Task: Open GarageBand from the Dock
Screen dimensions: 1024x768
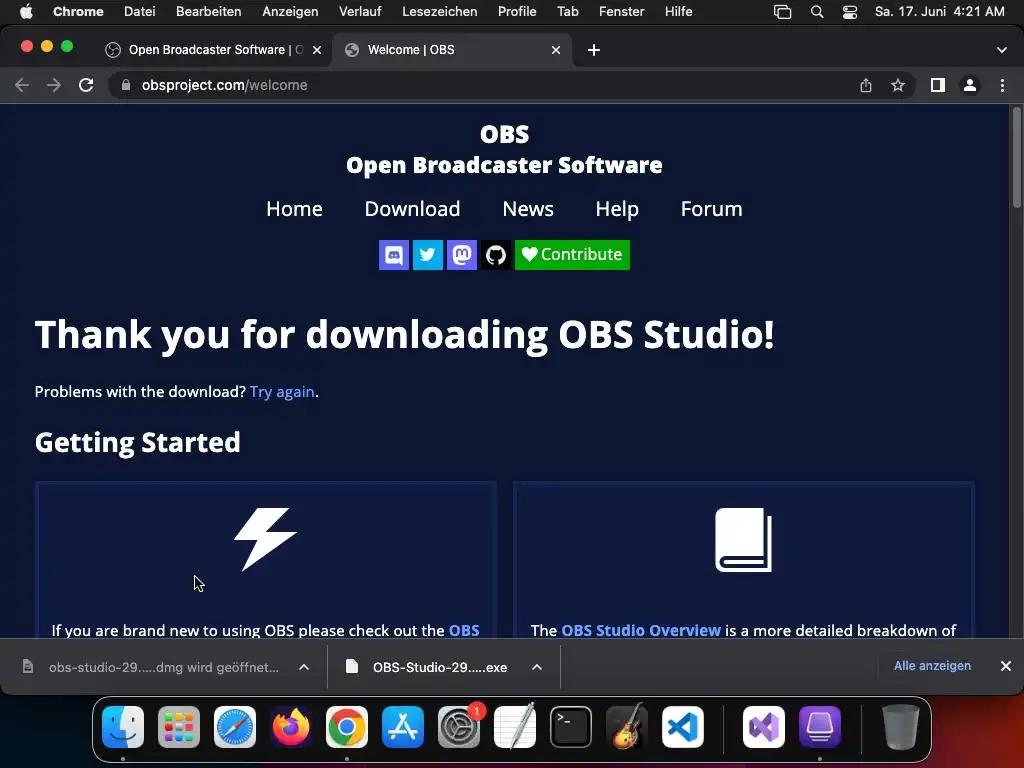Action: 627,727
